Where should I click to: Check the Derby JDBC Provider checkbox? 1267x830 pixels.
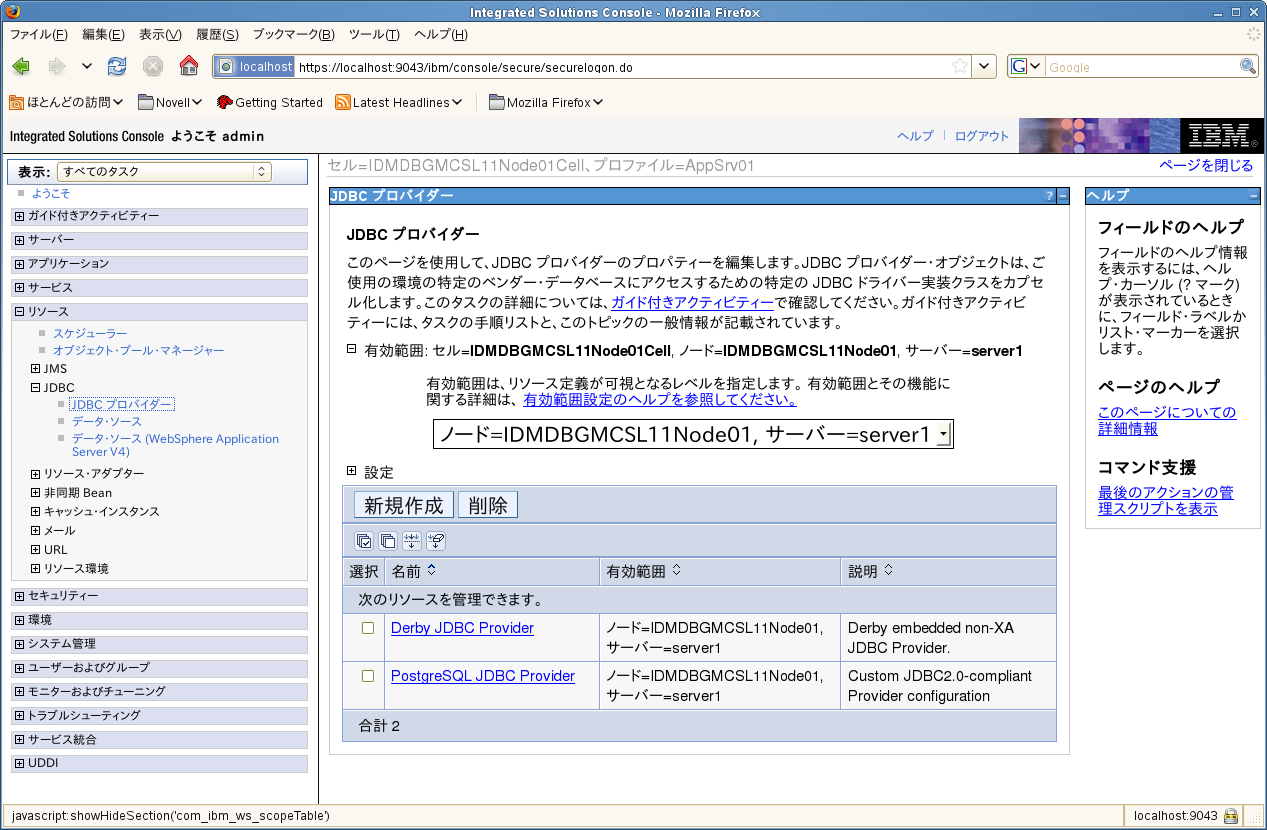pos(368,628)
